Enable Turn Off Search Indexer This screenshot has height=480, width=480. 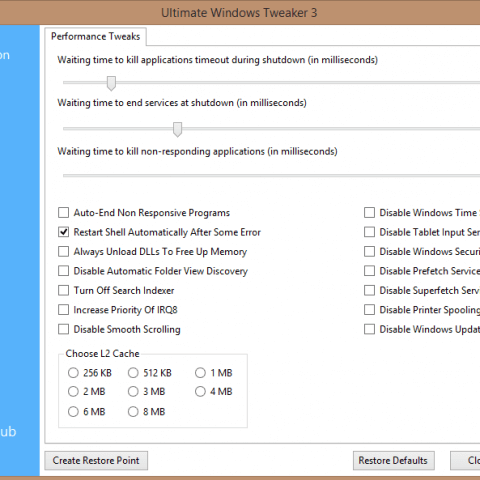(63, 290)
